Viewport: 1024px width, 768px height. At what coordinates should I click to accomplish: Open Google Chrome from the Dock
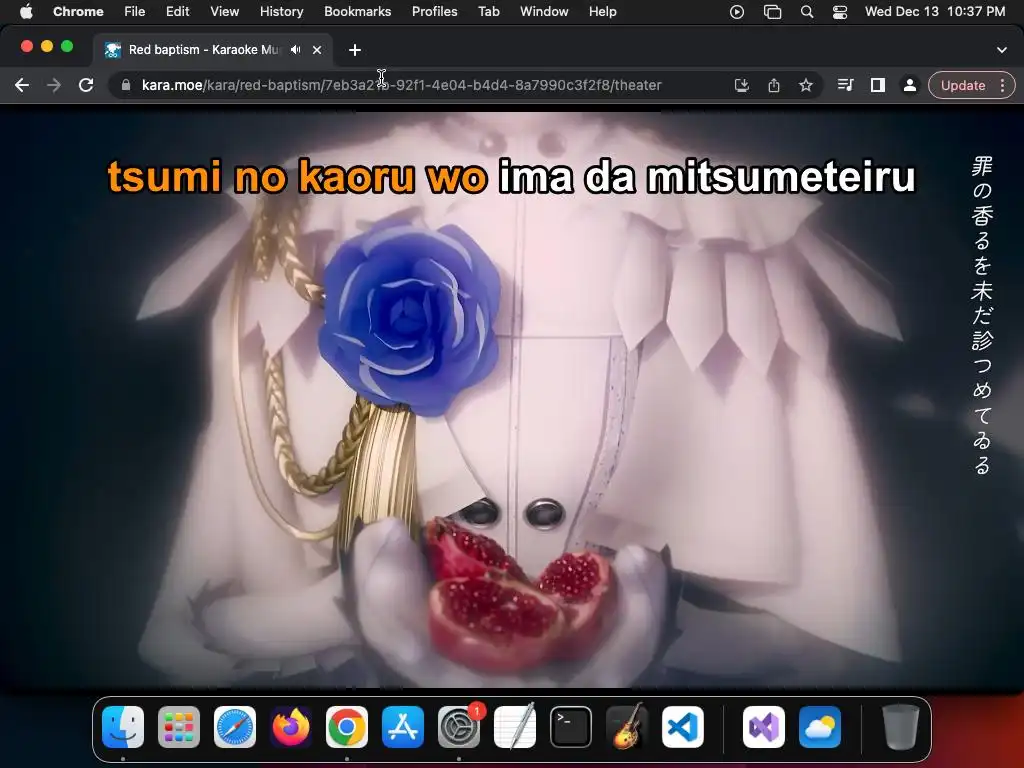[x=347, y=727]
